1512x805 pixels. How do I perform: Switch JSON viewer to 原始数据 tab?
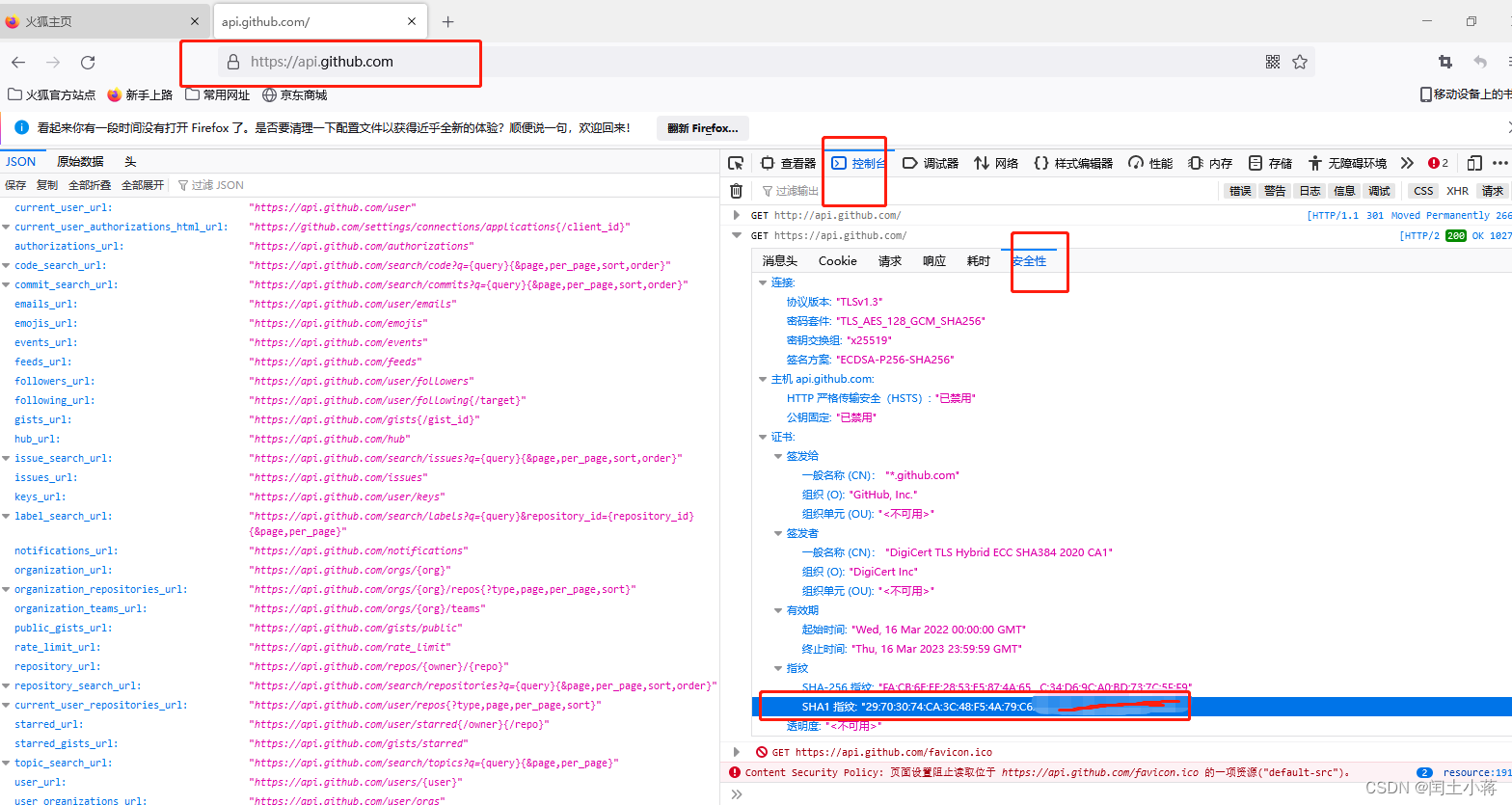pyautogui.click(x=80, y=162)
